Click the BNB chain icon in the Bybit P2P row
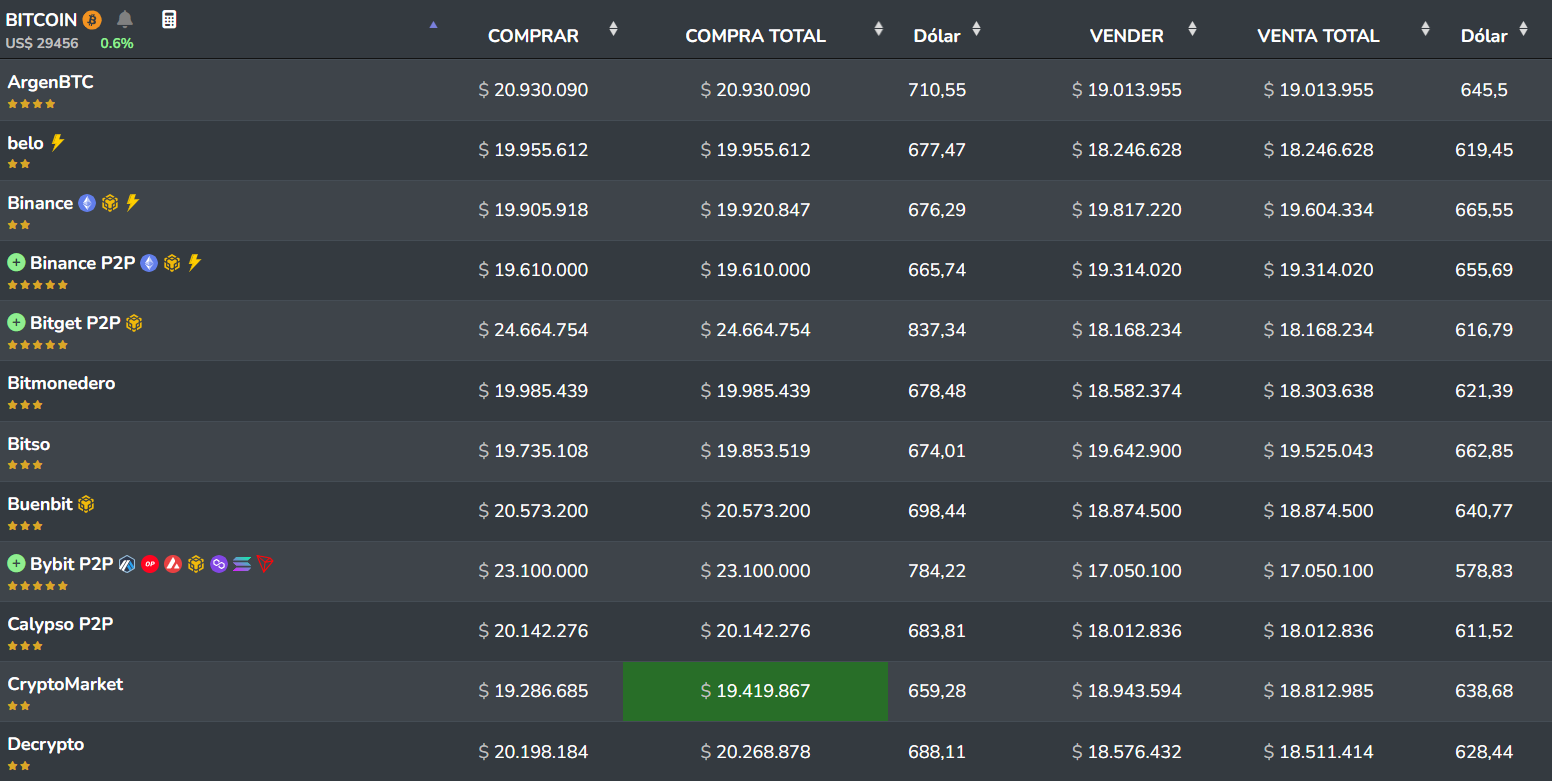The height and width of the screenshot is (781, 1552). click(x=196, y=564)
